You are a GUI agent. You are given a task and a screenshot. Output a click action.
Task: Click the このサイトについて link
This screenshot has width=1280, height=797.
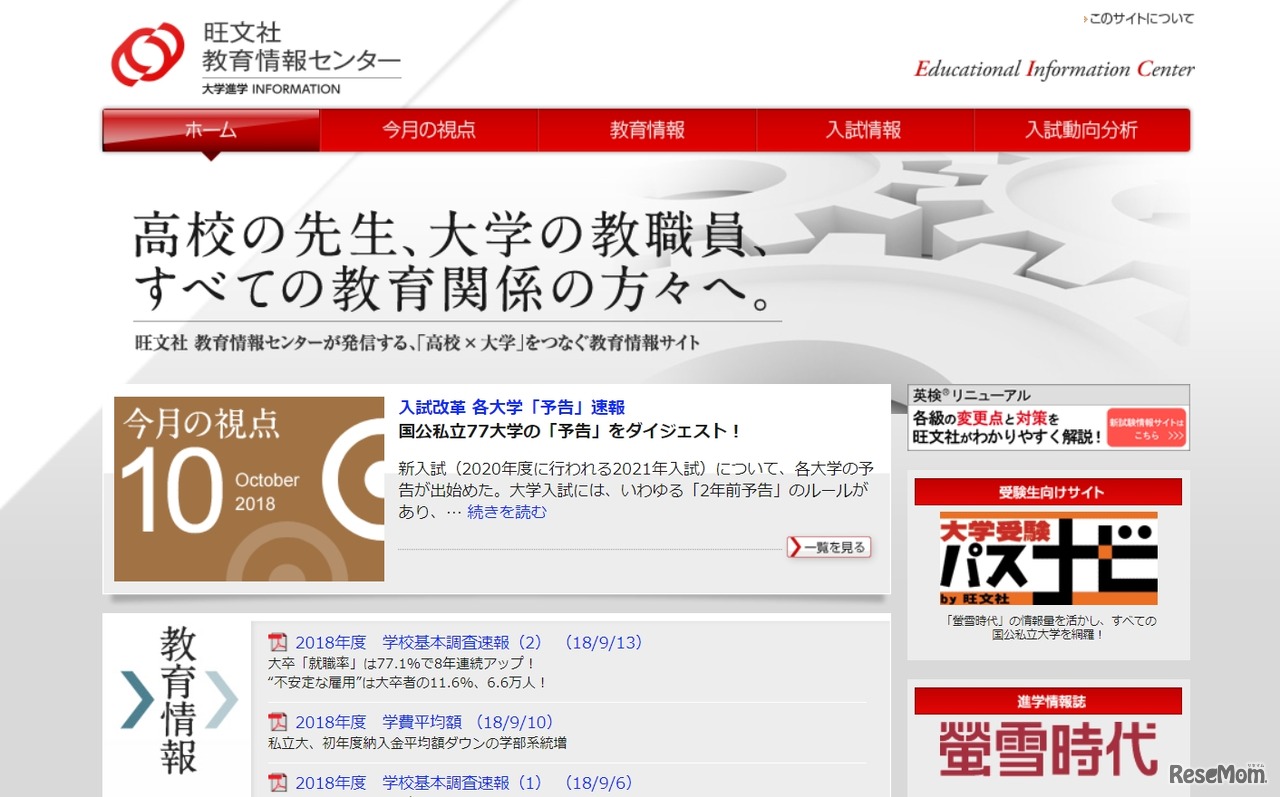pyautogui.click(x=1139, y=18)
